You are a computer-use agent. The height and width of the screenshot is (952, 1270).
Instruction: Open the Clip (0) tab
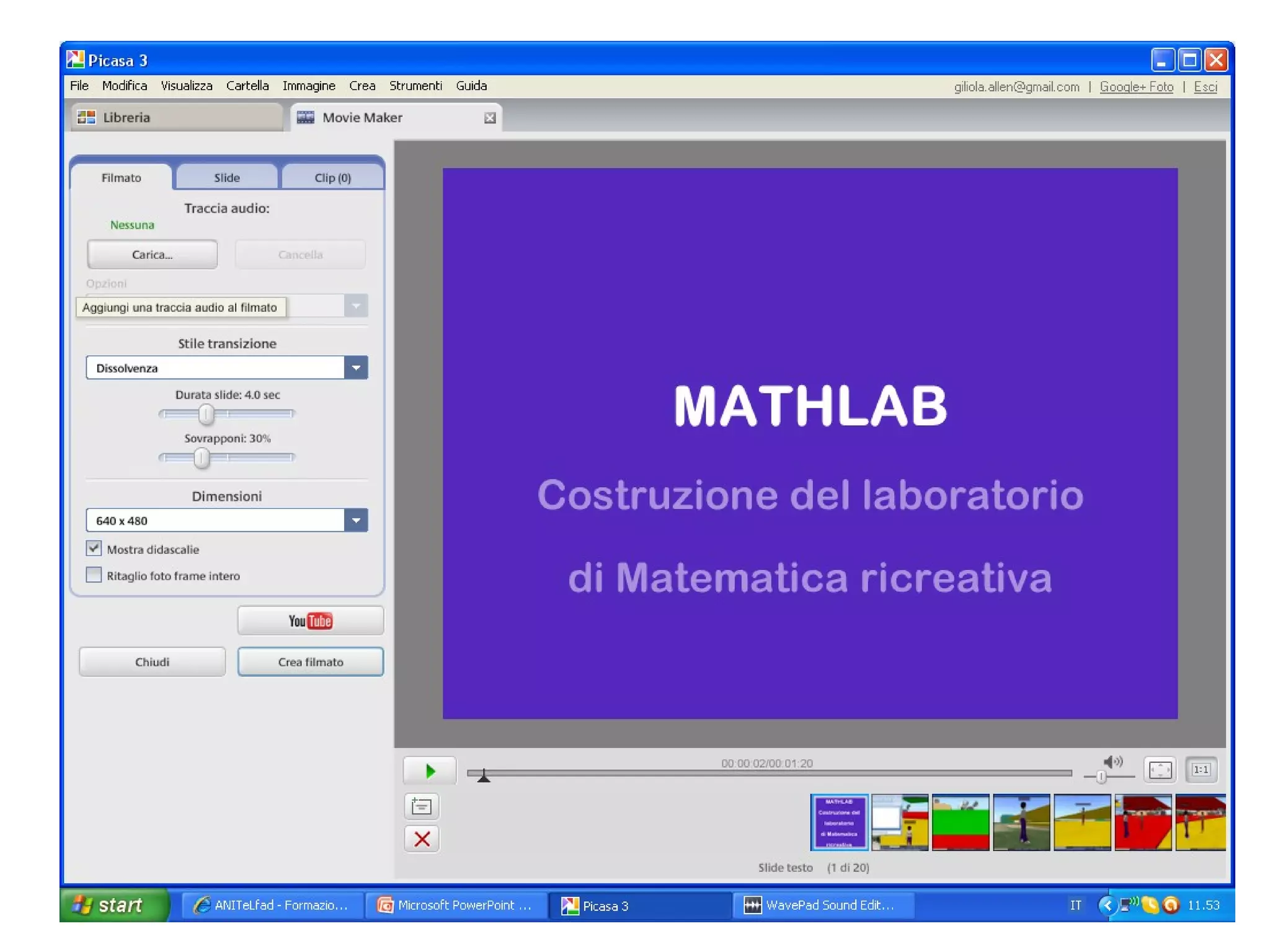332,178
